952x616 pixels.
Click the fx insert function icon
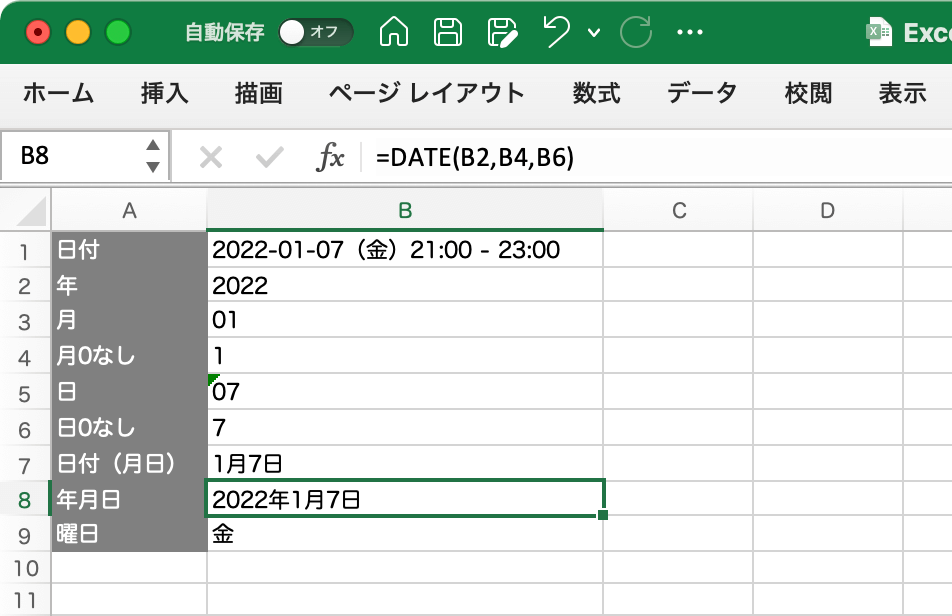point(330,157)
